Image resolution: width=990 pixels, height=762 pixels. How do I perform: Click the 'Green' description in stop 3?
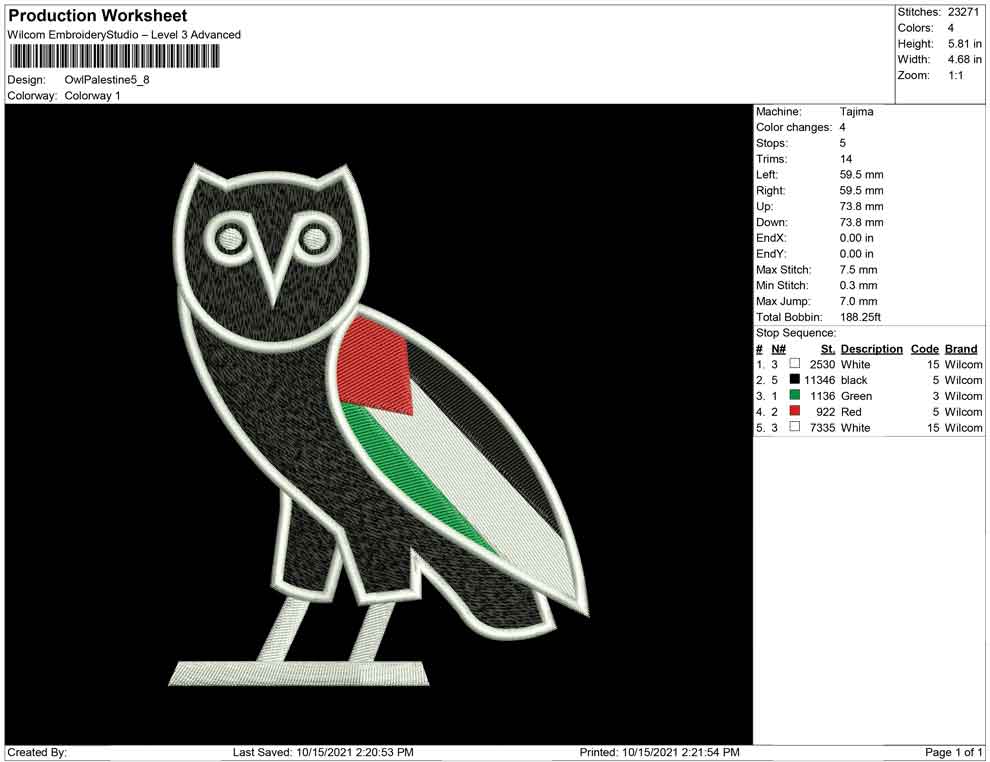856,396
